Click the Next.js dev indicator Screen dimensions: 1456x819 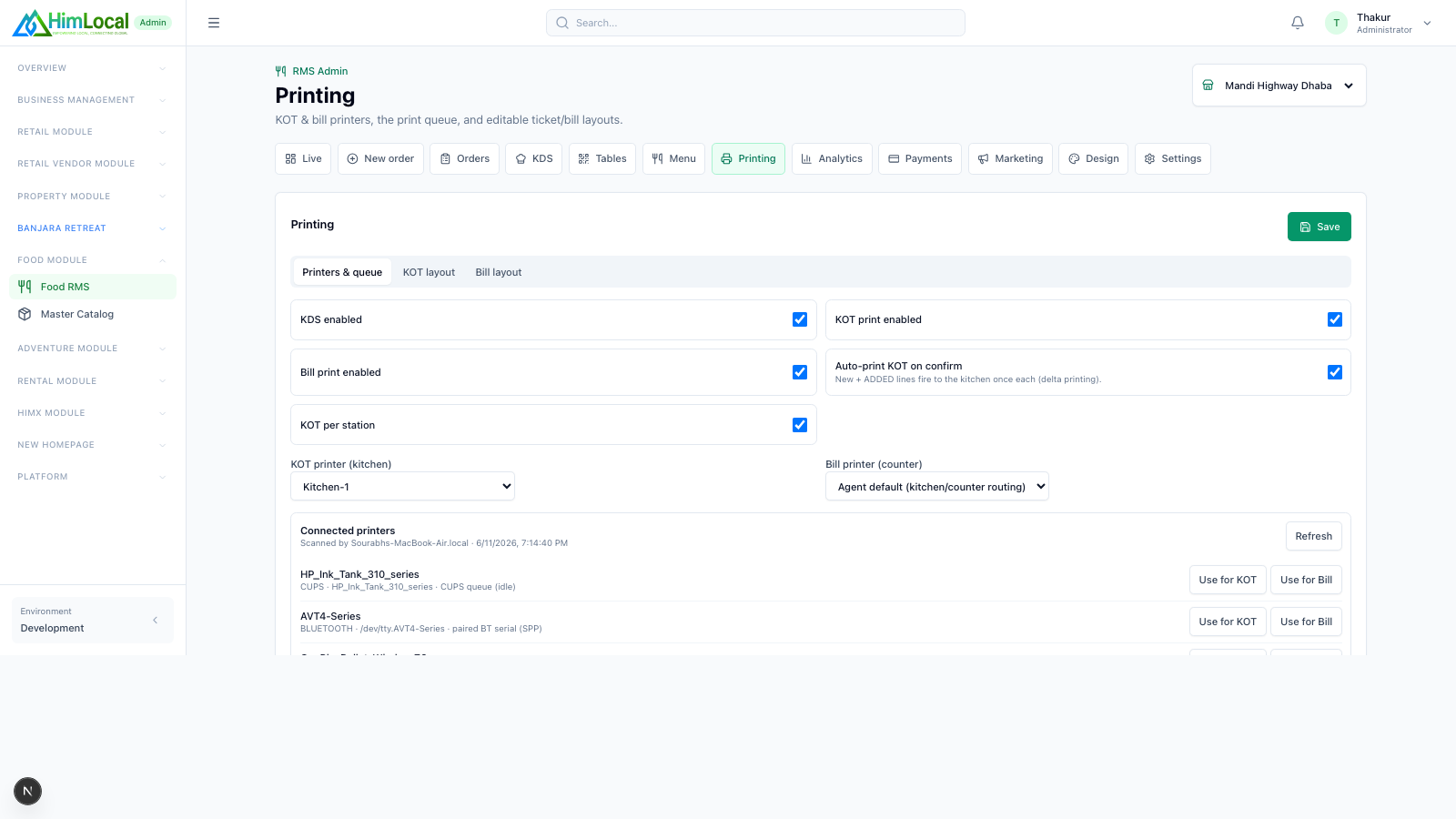tap(27, 791)
